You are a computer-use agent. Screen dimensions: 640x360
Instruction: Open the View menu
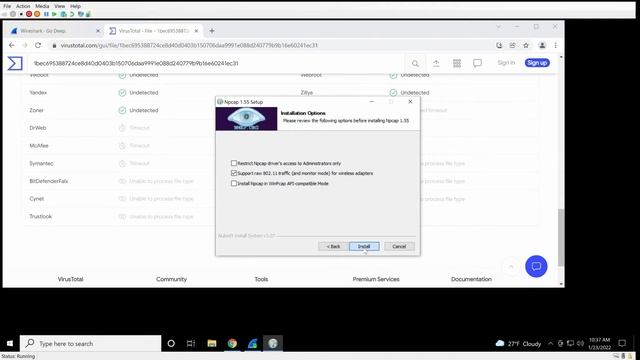click(x=60, y=6)
